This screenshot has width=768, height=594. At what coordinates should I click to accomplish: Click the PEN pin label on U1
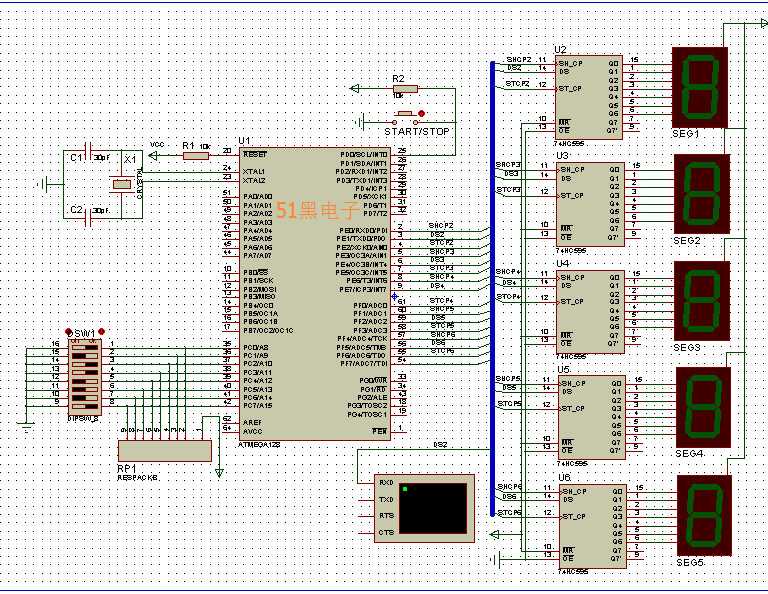tap(380, 431)
